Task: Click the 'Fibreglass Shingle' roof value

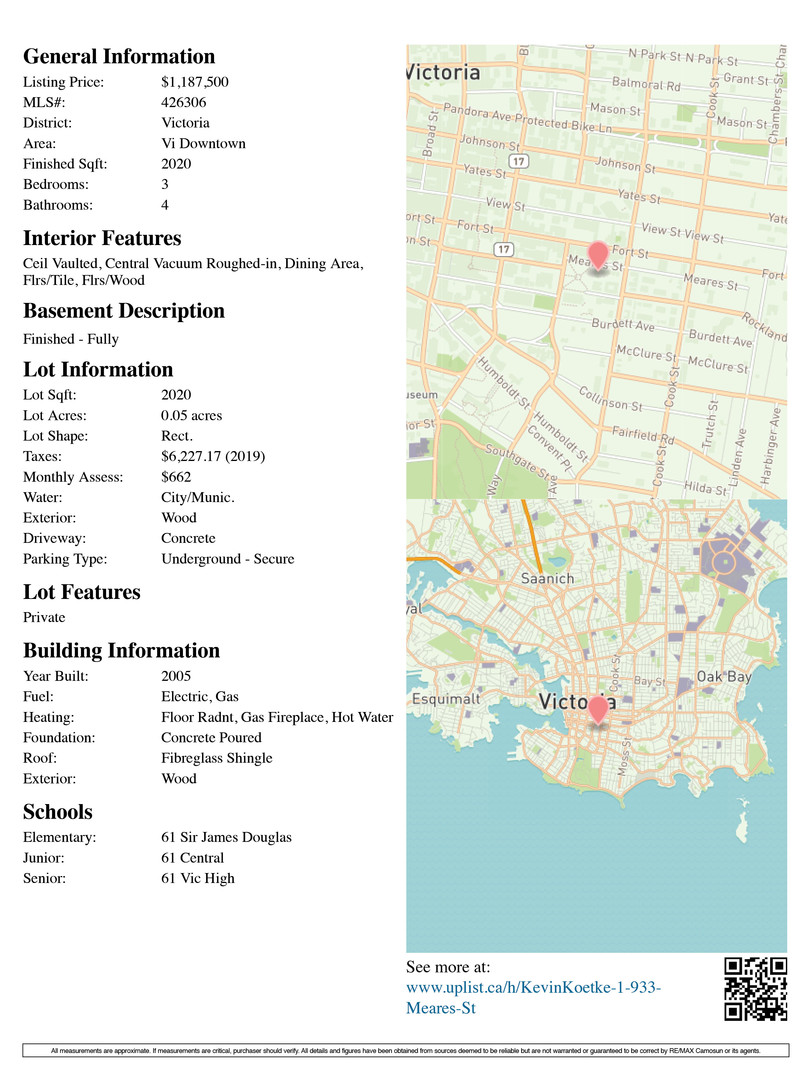Action: click(216, 758)
